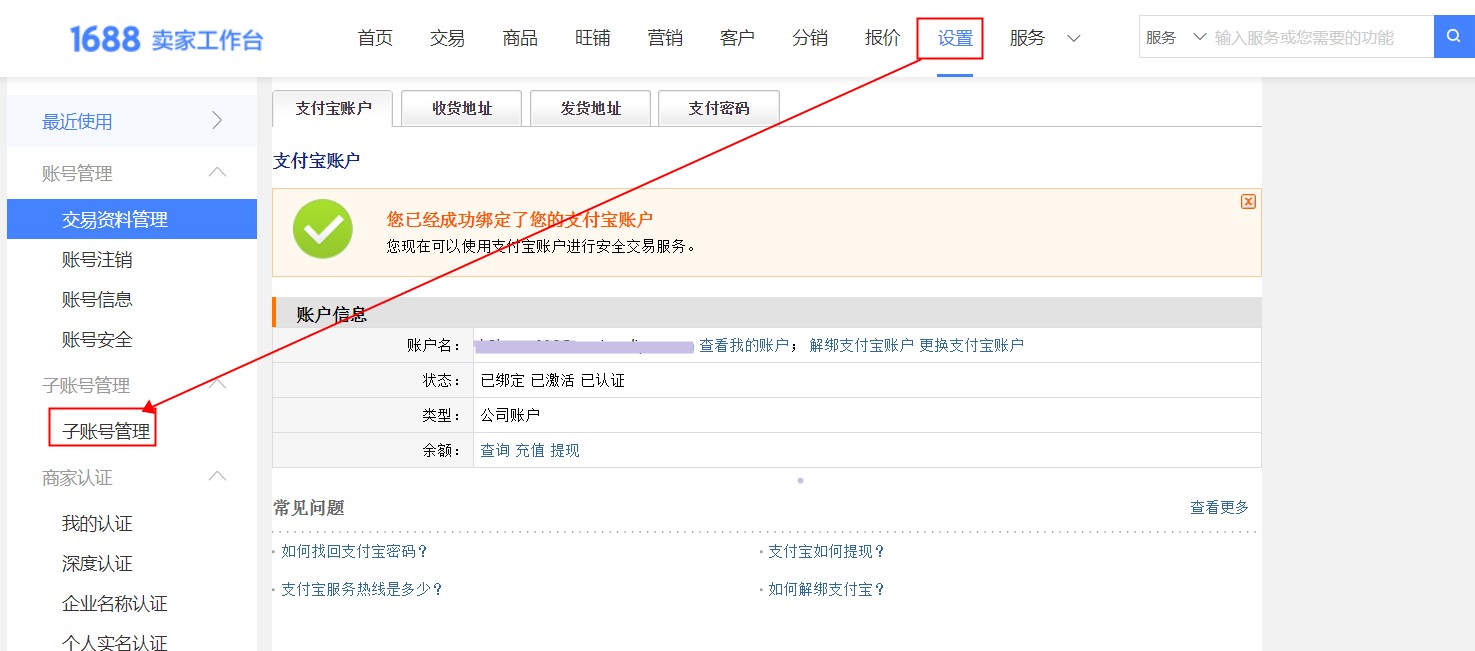Type in the service search input field
This screenshot has width=1475, height=651.
pos(1320,38)
